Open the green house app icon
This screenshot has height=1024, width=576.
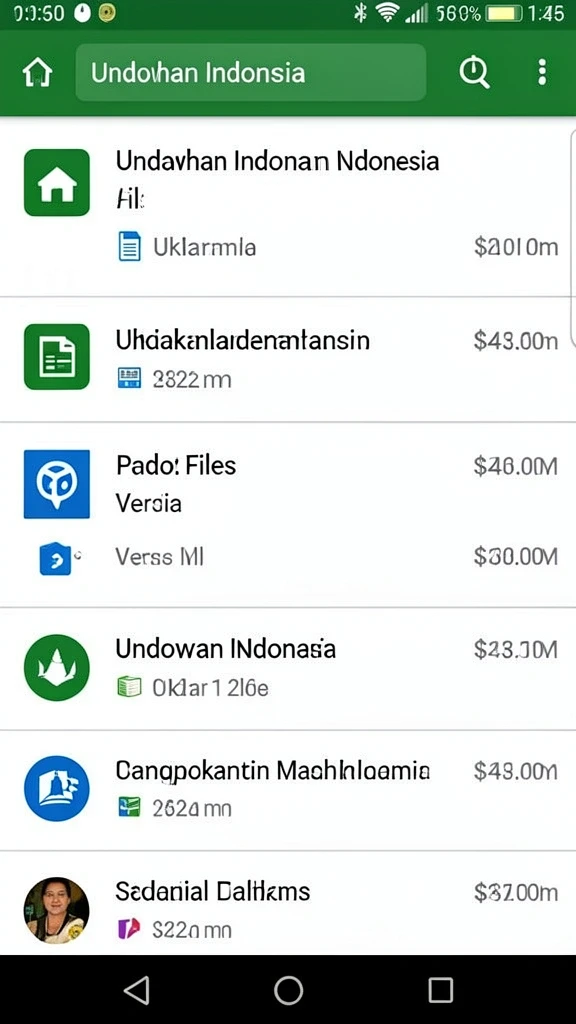[x=57, y=182]
